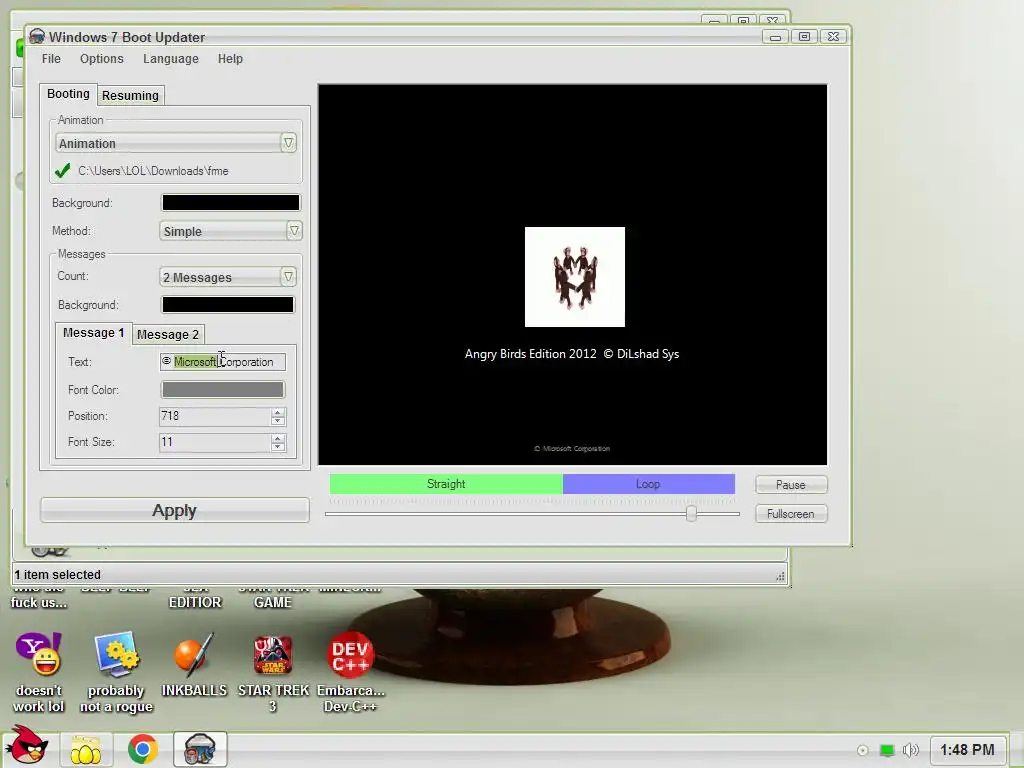
Task: Open the File menu
Action: [51, 59]
